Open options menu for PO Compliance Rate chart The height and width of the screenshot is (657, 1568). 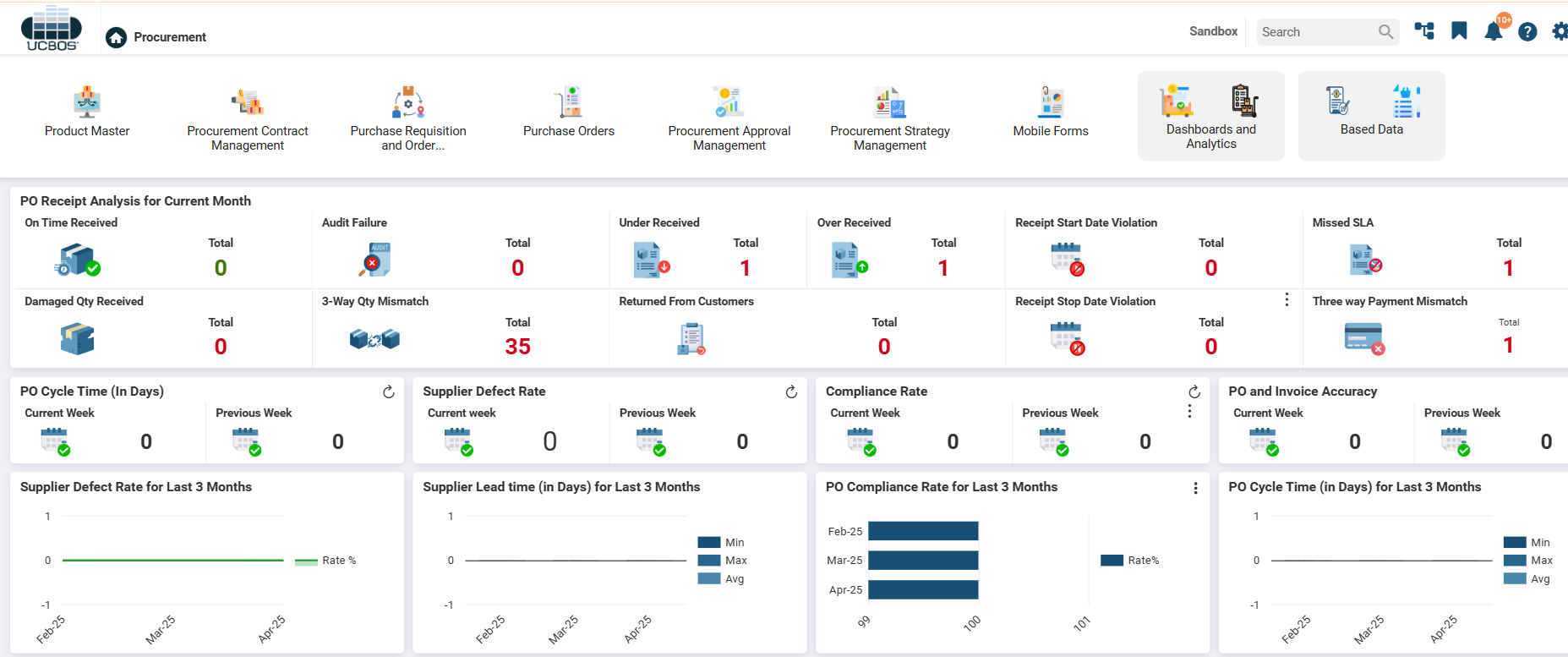pos(1195,488)
